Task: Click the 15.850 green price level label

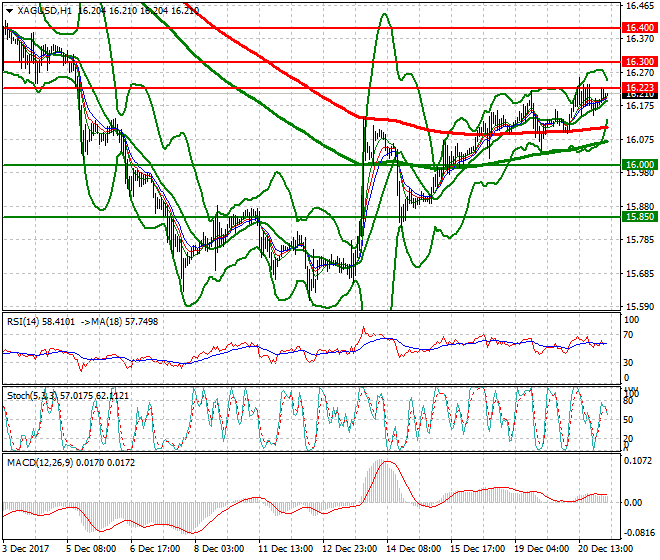Action: [639, 217]
